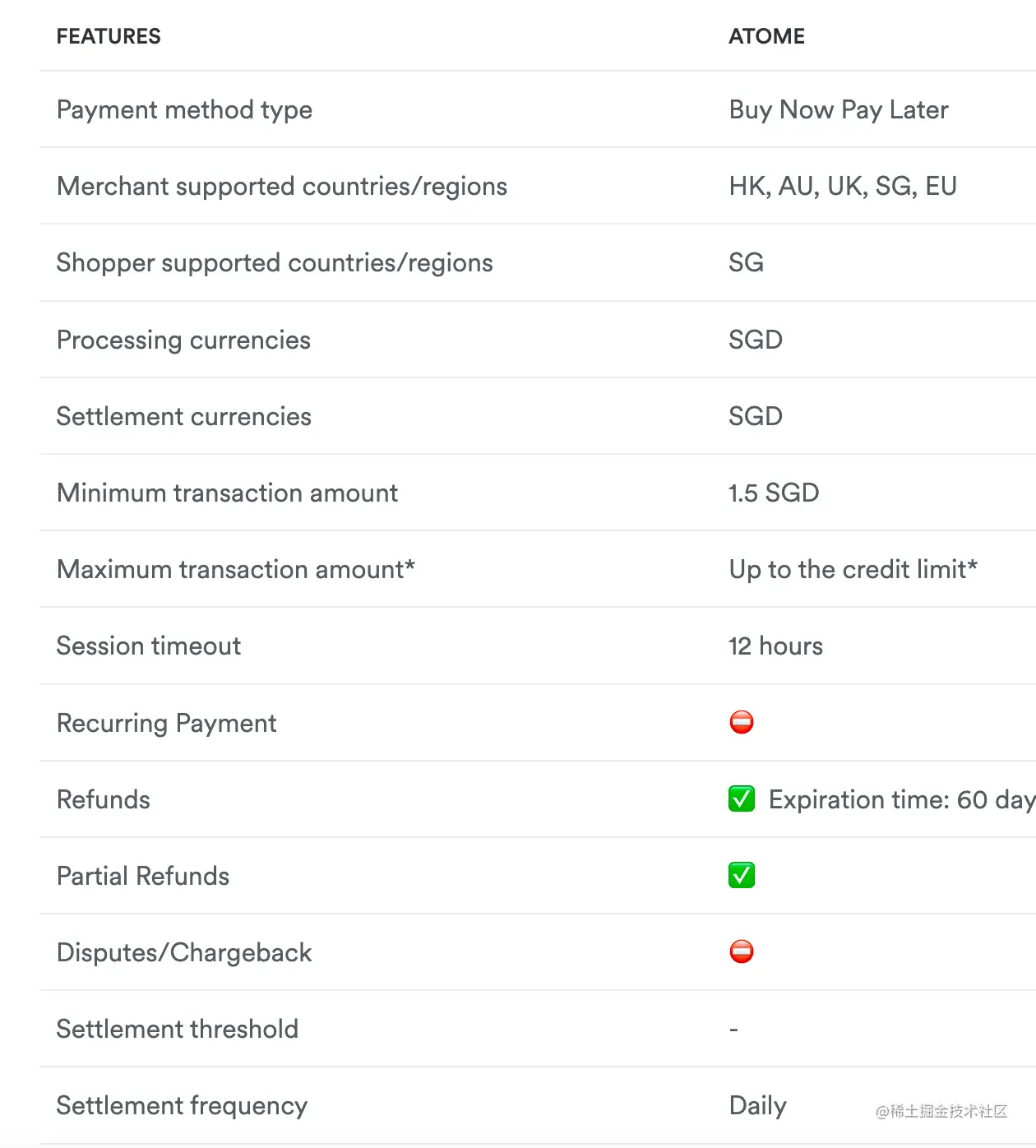This screenshot has width=1036, height=1148.
Task: Click the red no-entry icon for Disputes/Chargeback
Action: (x=742, y=951)
